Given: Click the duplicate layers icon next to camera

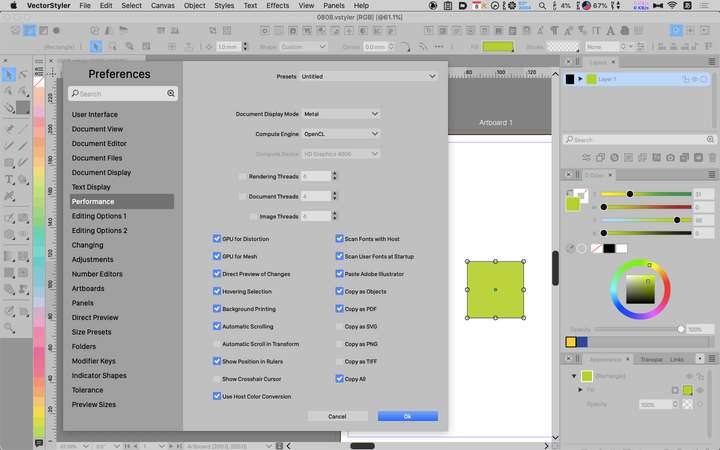Looking at the screenshot, I should 684,158.
